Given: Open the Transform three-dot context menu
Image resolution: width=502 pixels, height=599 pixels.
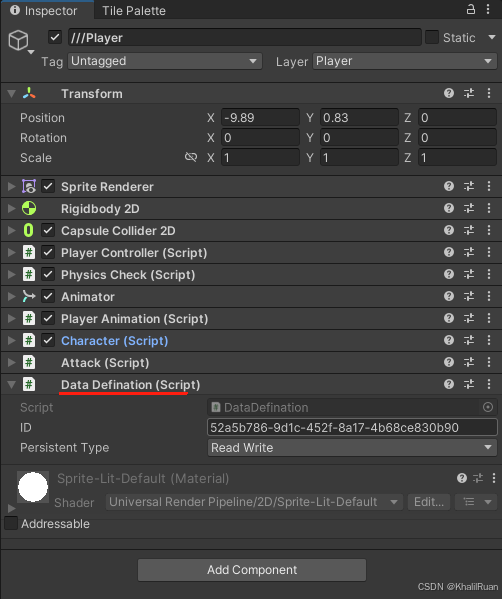Looking at the screenshot, I should pyautogui.click(x=489, y=93).
